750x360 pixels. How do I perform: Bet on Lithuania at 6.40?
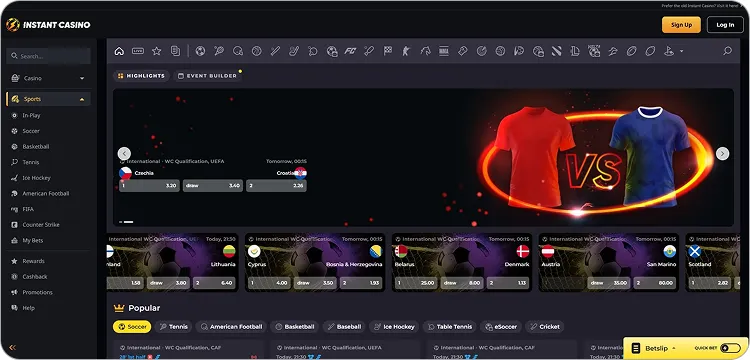(214, 283)
